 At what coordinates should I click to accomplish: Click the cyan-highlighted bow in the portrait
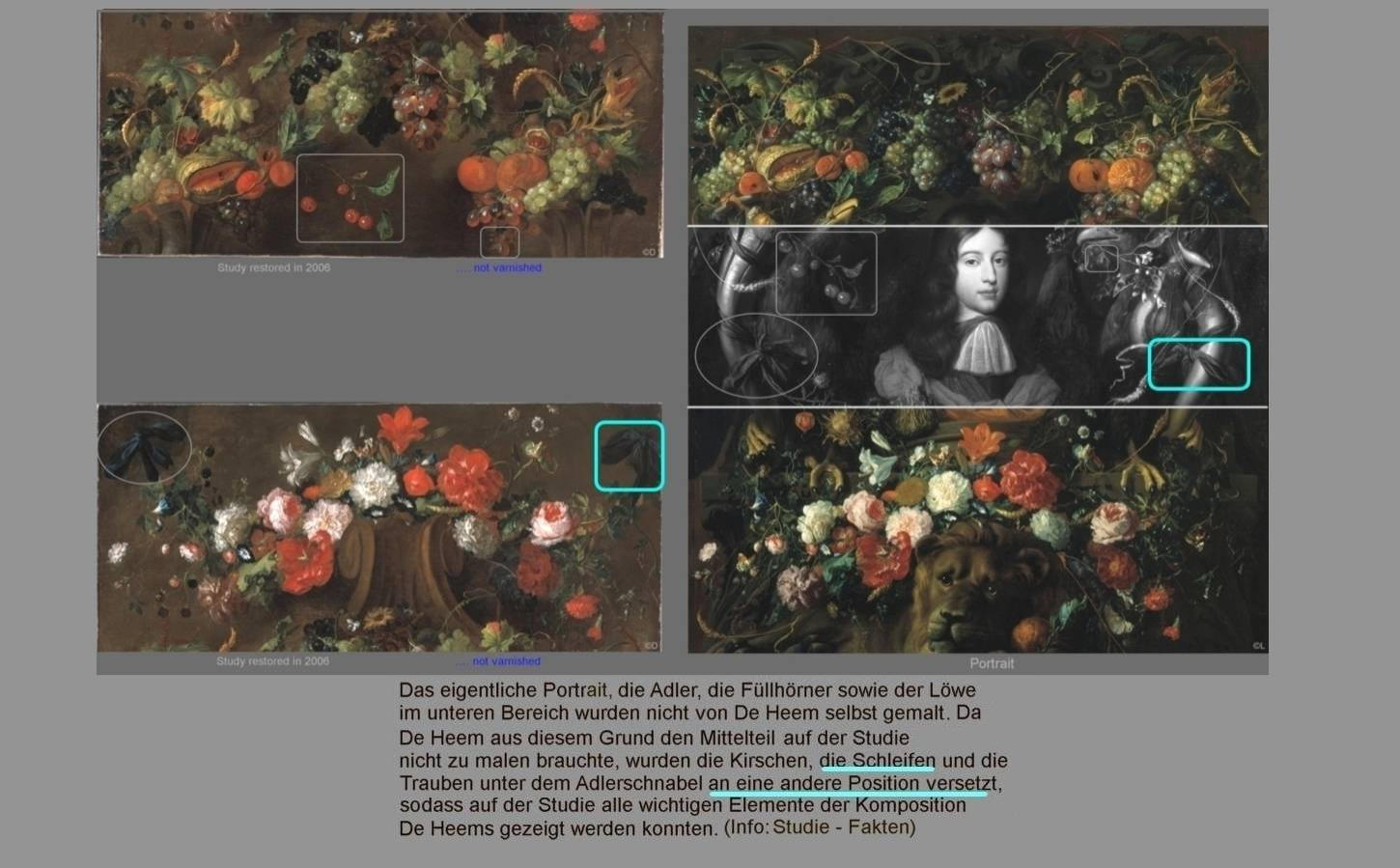pos(1198,364)
